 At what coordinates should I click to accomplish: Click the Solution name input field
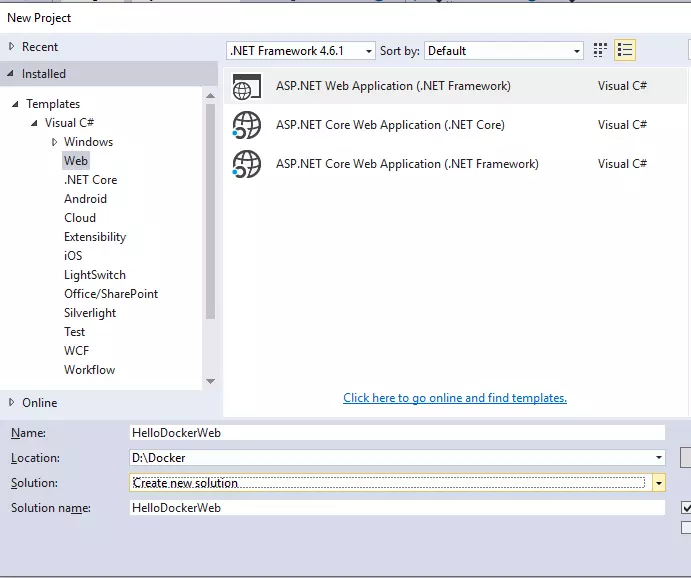click(397, 508)
